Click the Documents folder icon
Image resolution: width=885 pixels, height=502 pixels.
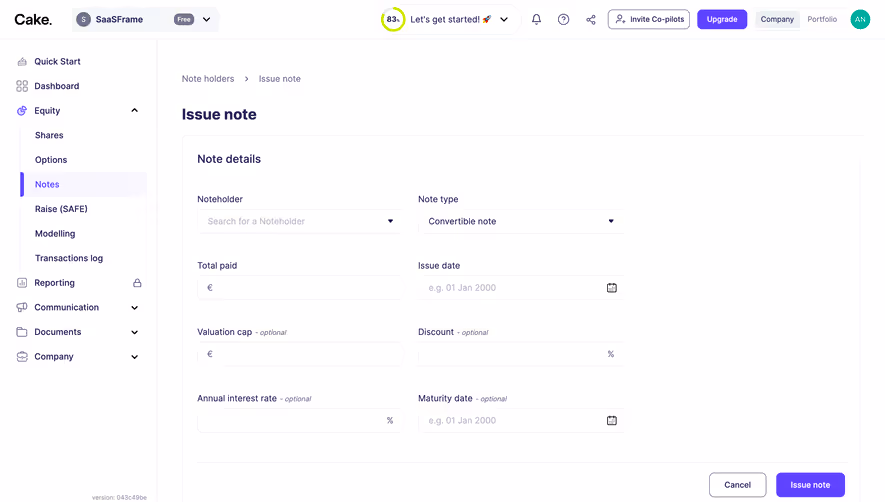coord(22,332)
